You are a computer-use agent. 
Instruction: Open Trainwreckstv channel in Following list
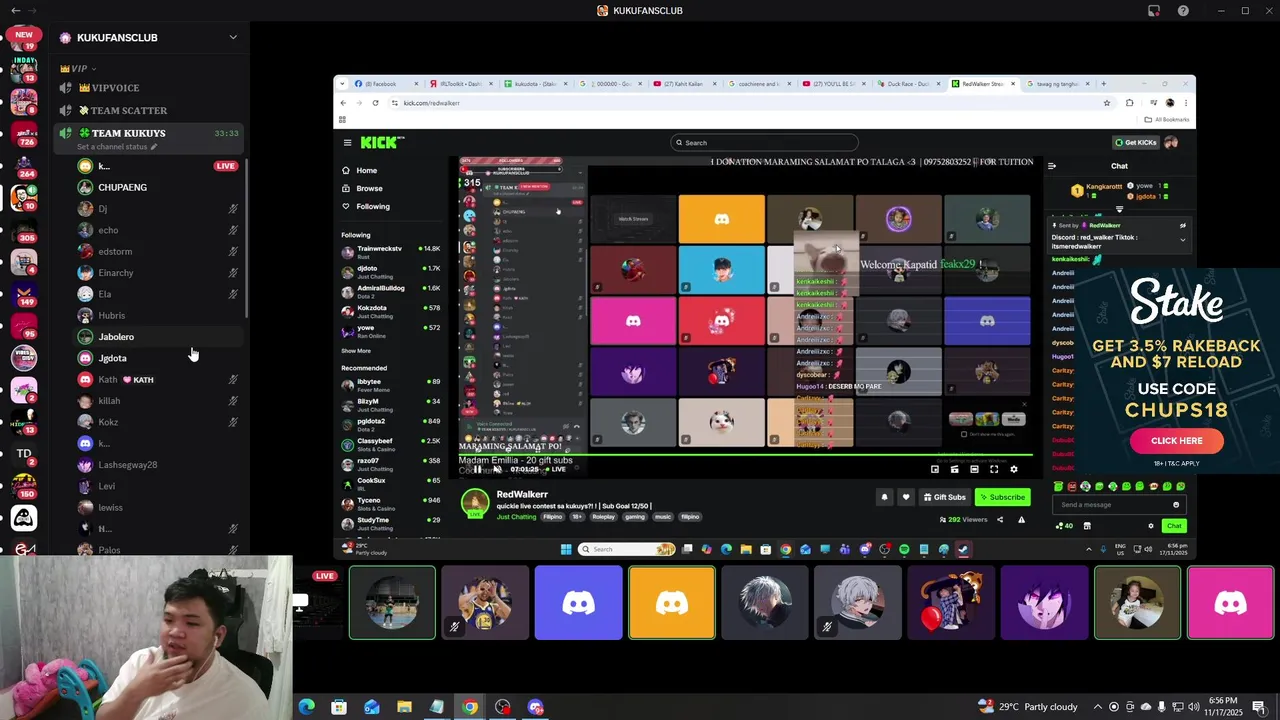coord(391,252)
